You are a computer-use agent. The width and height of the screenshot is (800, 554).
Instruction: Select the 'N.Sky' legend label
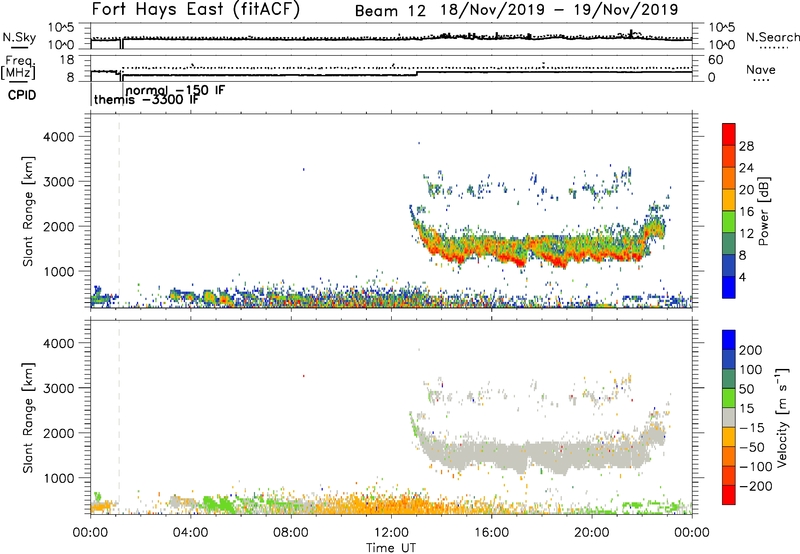[x=19, y=37]
